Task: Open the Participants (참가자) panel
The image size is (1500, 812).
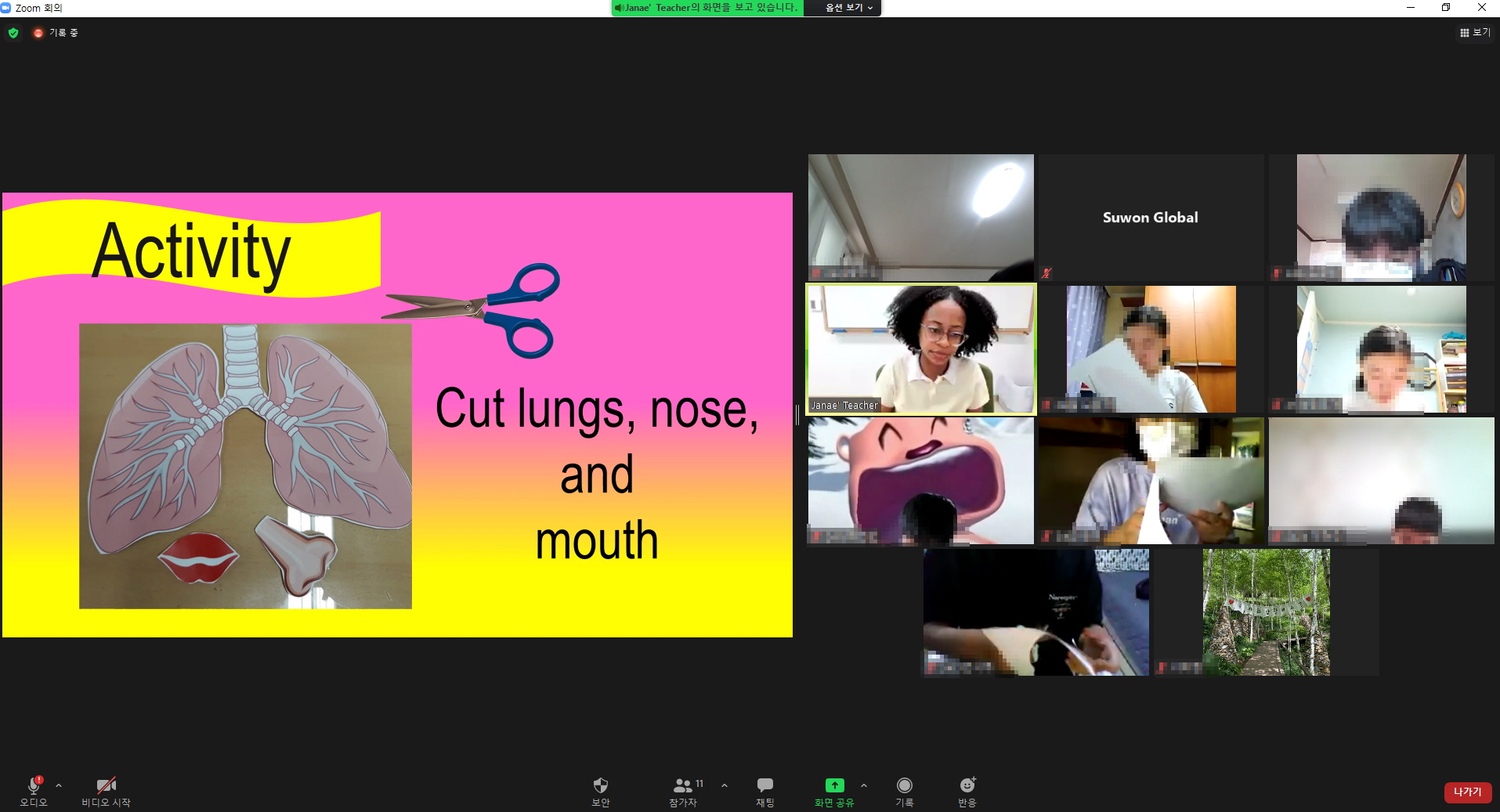Action: click(683, 786)
